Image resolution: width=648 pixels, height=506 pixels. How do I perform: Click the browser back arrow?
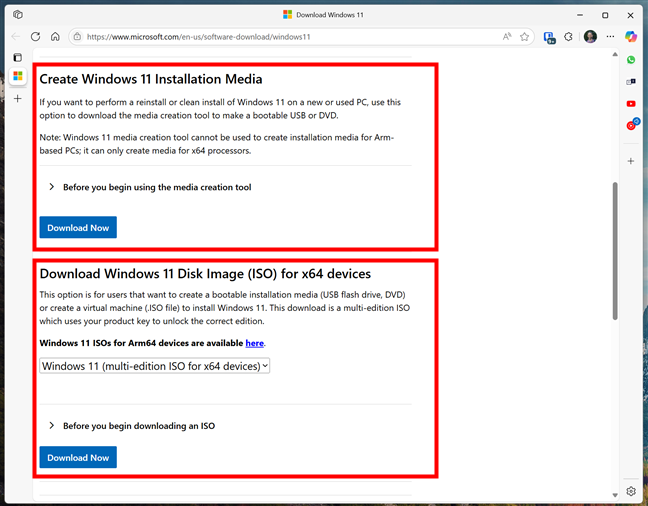pyautogui.click(x=16, y=37)
